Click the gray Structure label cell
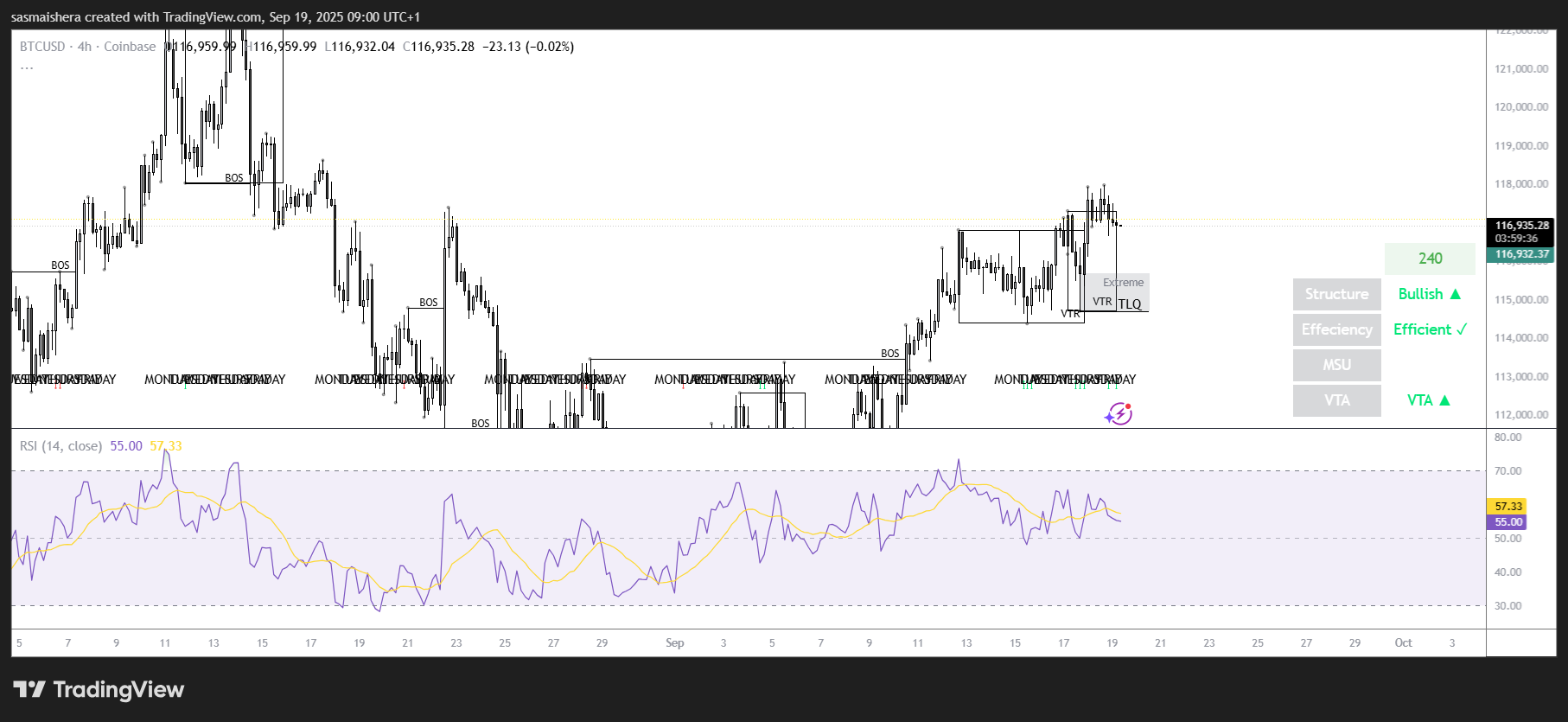The image size is (1568, 722). tap(1336, 294)
